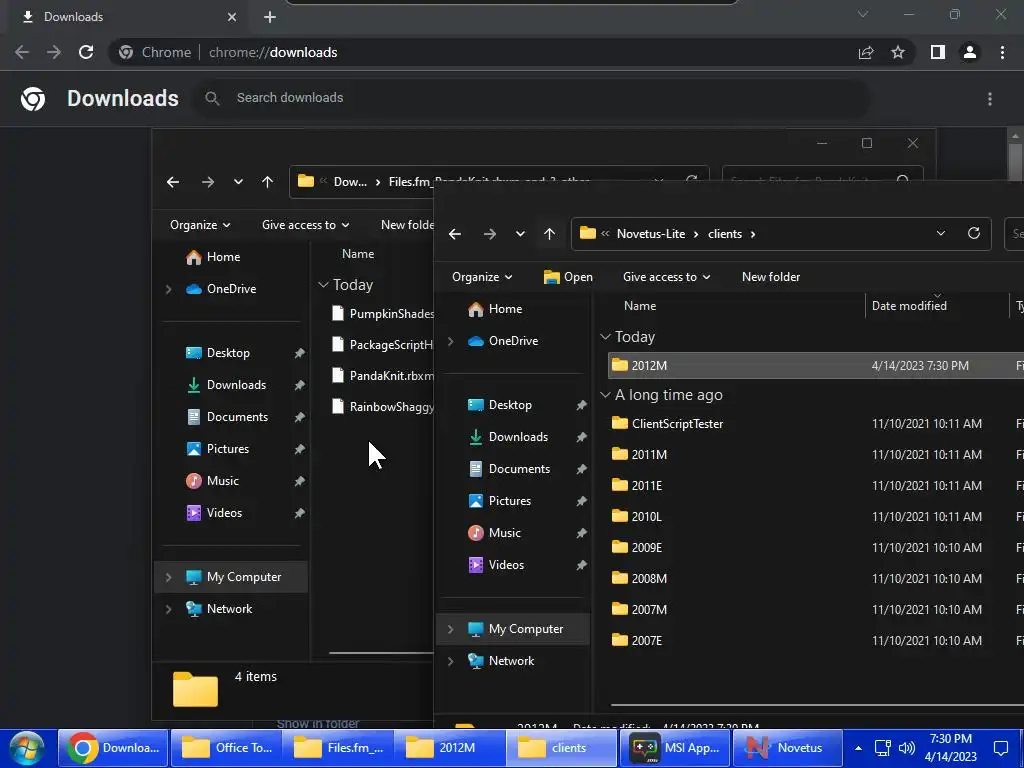1024x768 pixels.
Task: Switch to MSI App taskbar button
Action: [x=674, y=748]
